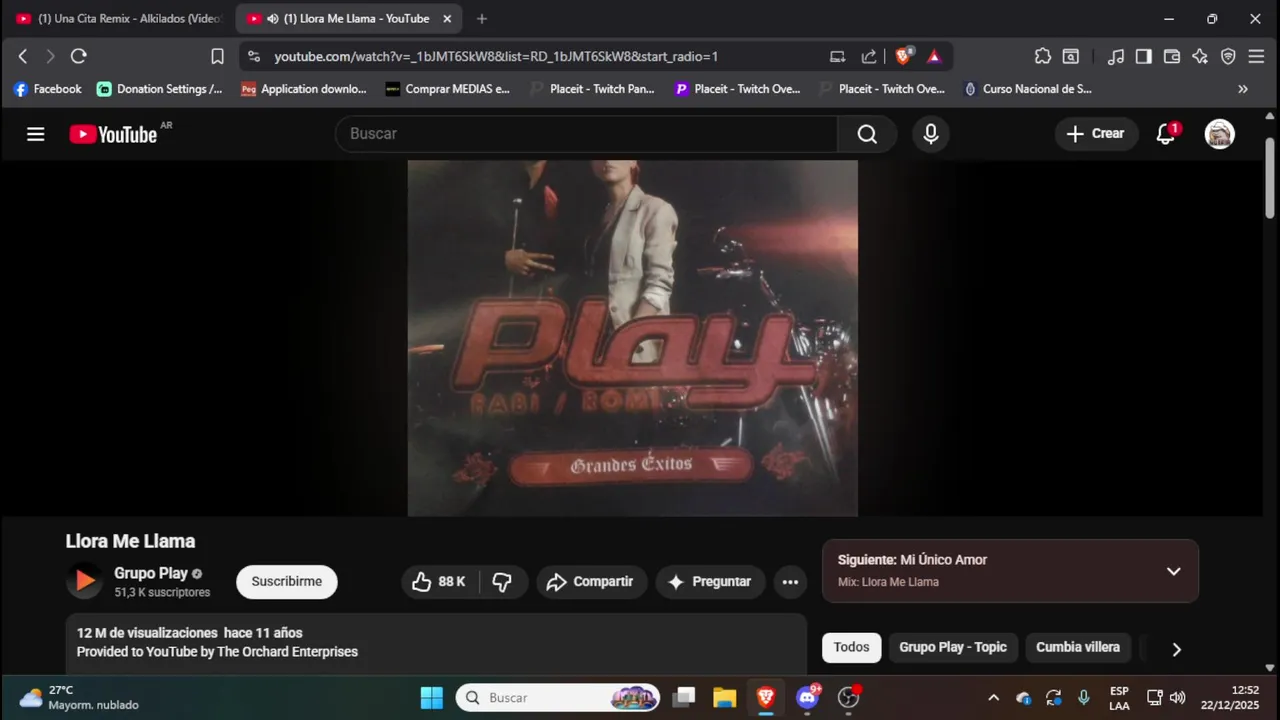Go to the YouTube home logo
Screen dimensions: 1280x720
pos(113,134)
